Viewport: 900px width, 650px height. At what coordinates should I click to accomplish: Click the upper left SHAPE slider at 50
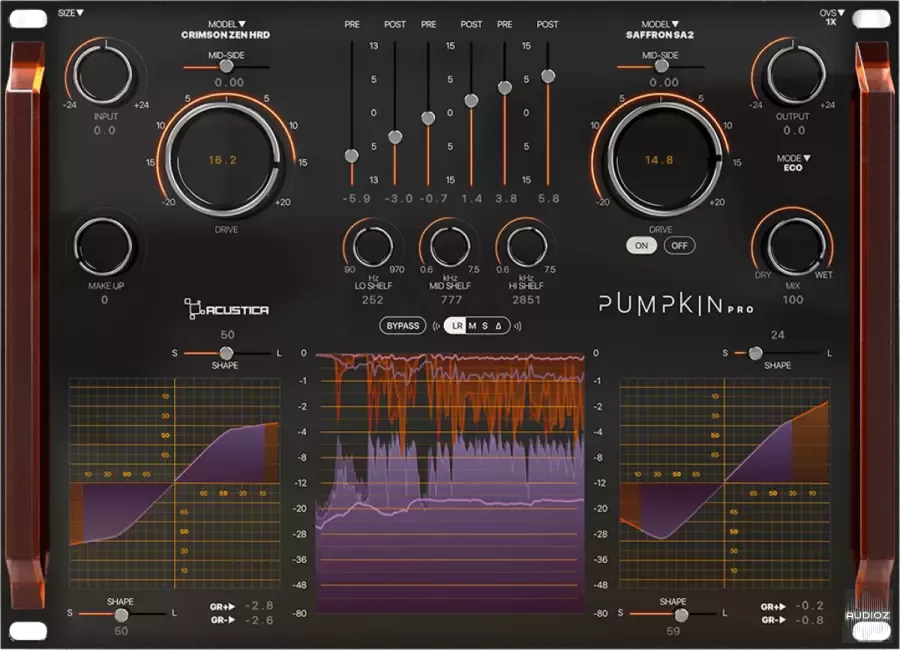[x=227, y=353]
